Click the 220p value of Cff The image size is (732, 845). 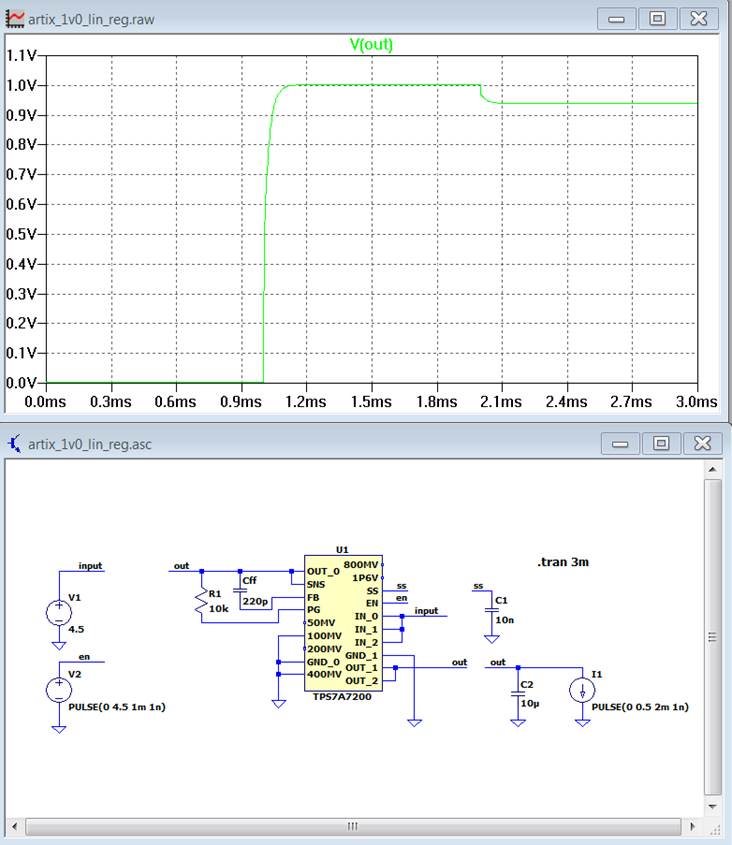pyautogui.click(x=255, y=601)
